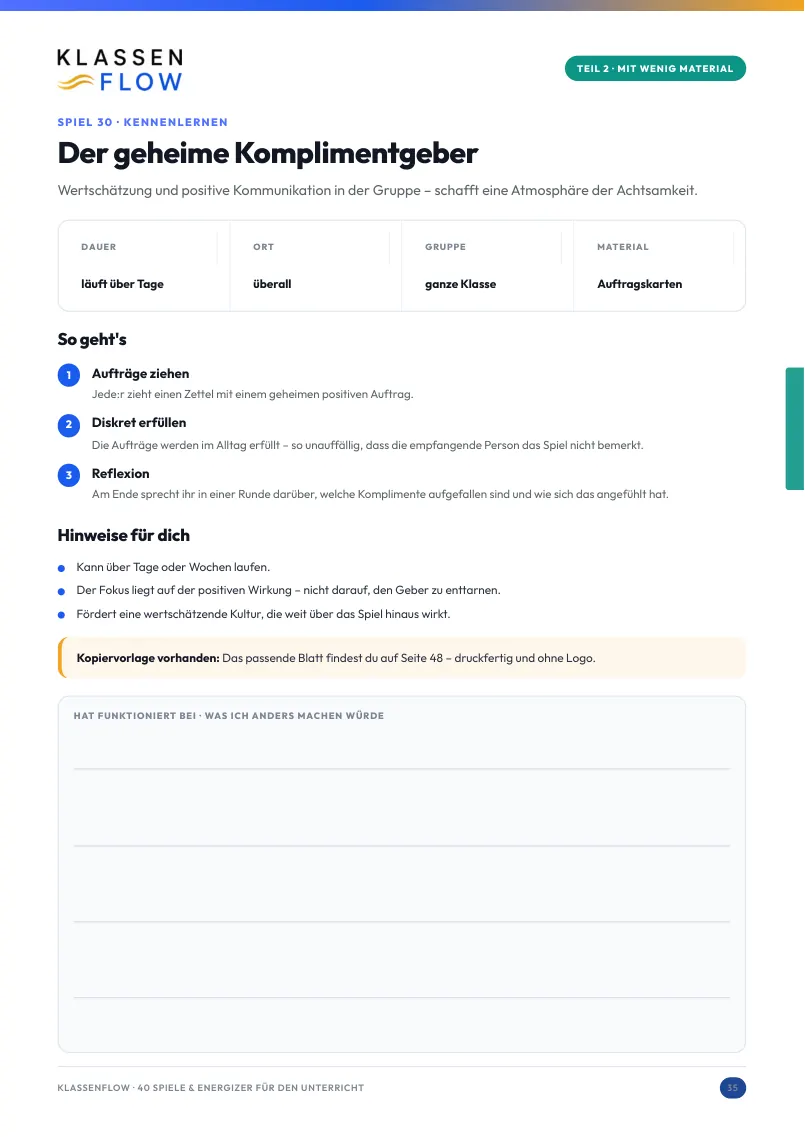Select the step 1 number circle
This screenshot has width=805, height=1137.
pos(69,375)
